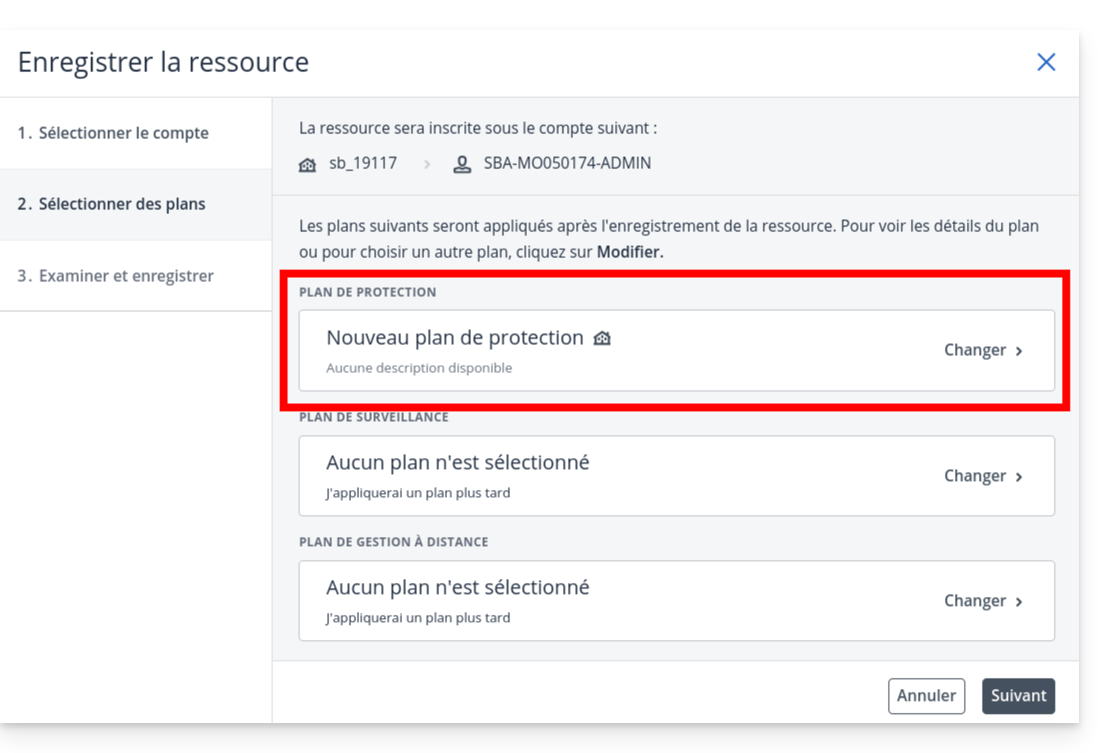Click Changer text for the protection plan

pyautogui.click(x=974, y=350)
